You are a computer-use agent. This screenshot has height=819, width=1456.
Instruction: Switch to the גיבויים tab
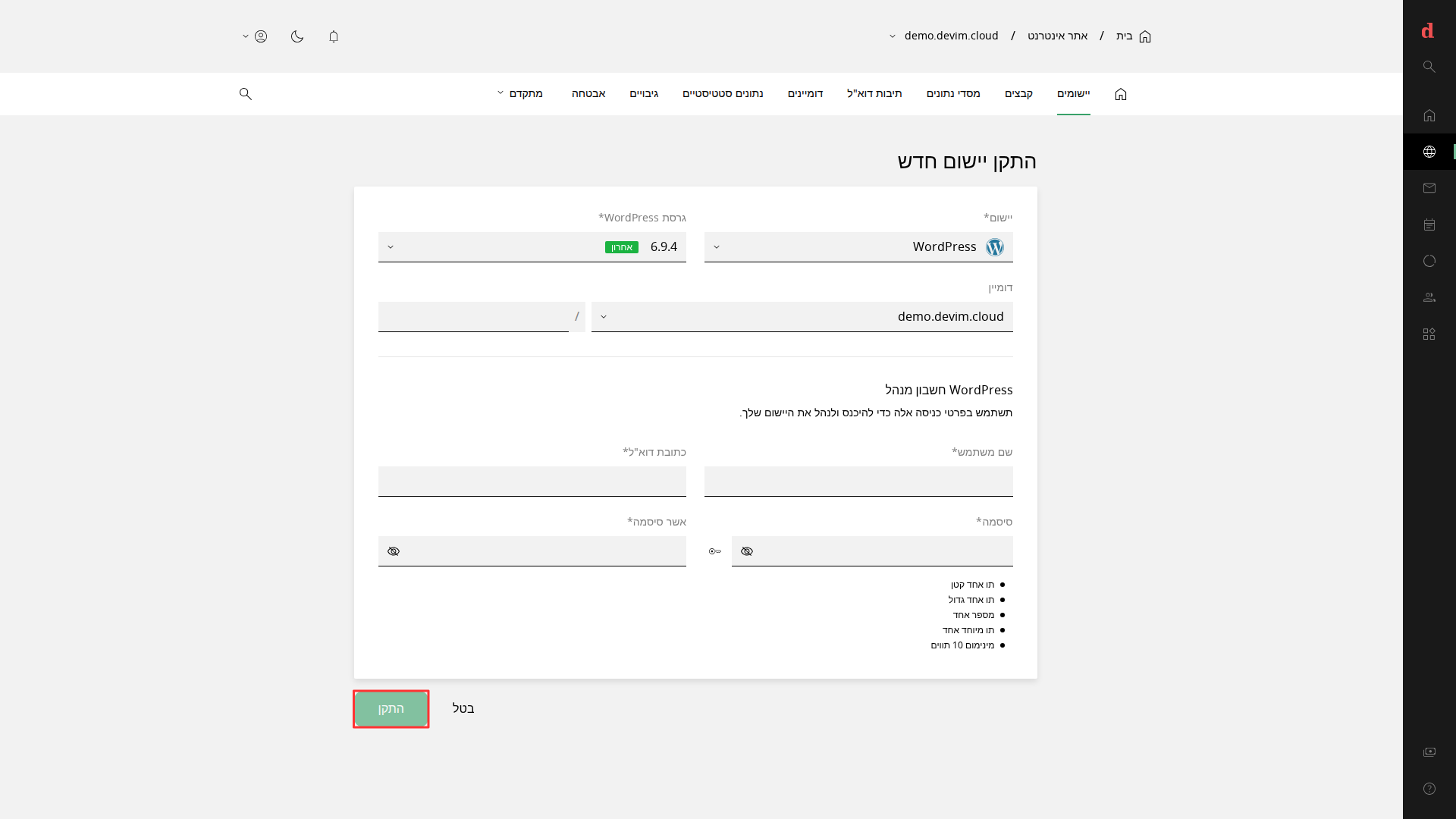pyautogui.click(x=644, y=93)
